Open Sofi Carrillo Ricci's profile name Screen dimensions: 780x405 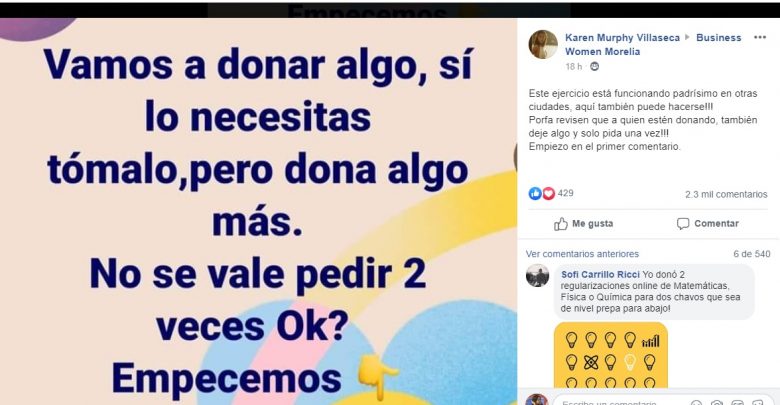pyautogui.click(x=600, y=275)
